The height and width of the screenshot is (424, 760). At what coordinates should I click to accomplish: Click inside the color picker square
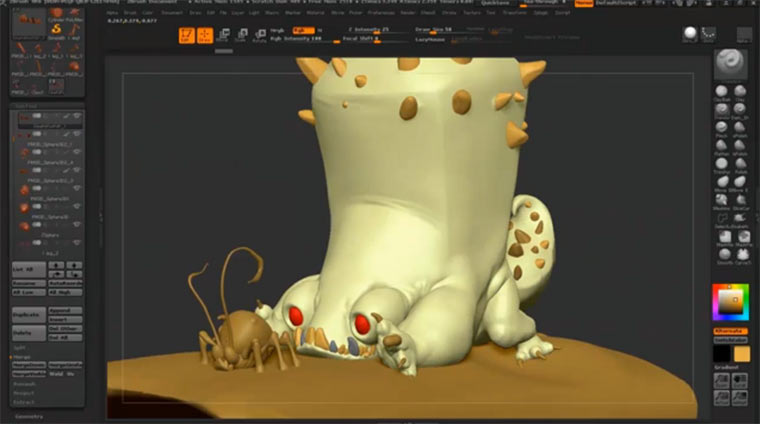[x=730, y=302]
